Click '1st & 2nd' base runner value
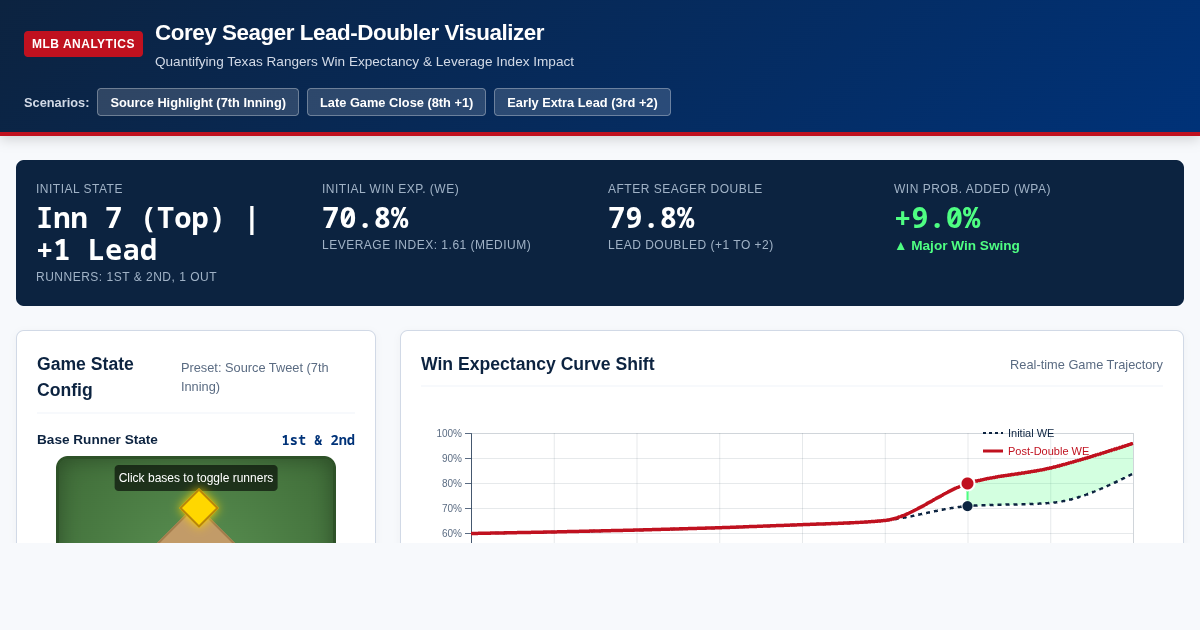1200x630 pixels. 318,440
